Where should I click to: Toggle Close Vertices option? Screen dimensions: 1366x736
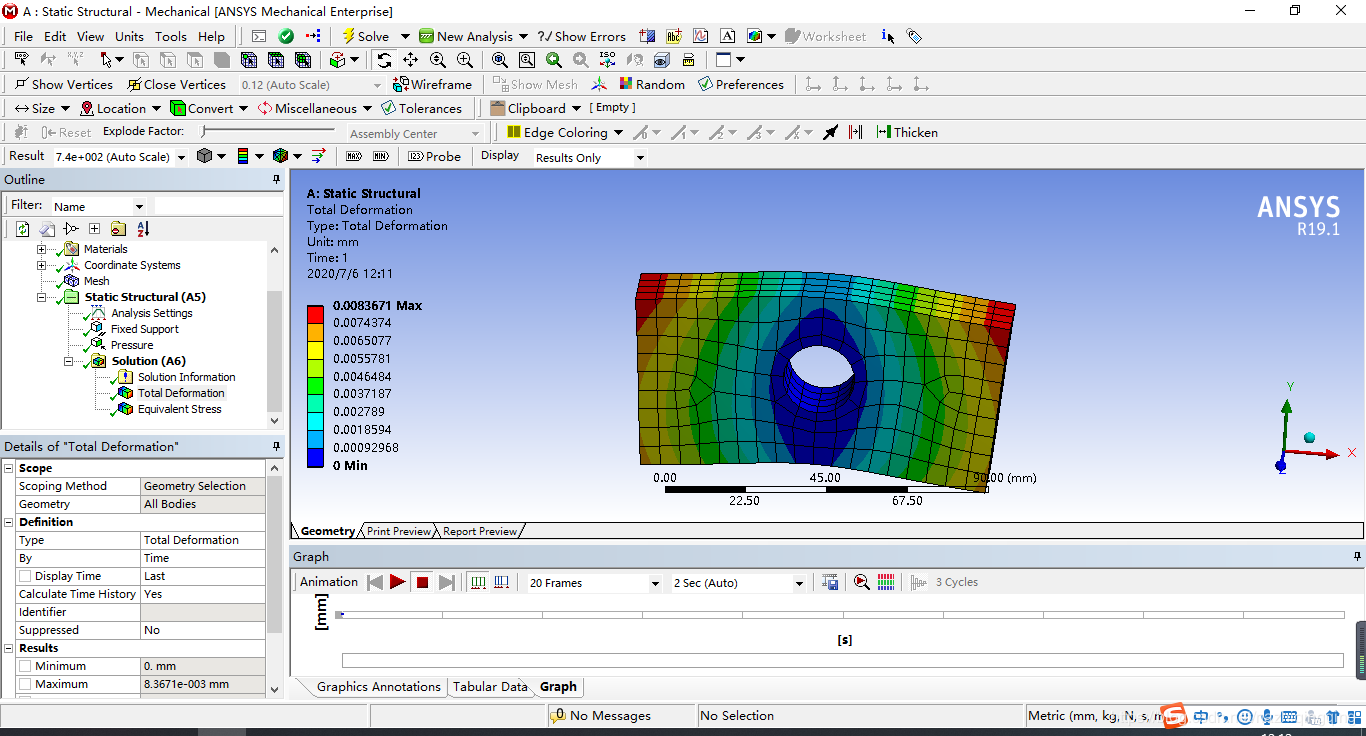pyautogui.click(x=175, y=84)
